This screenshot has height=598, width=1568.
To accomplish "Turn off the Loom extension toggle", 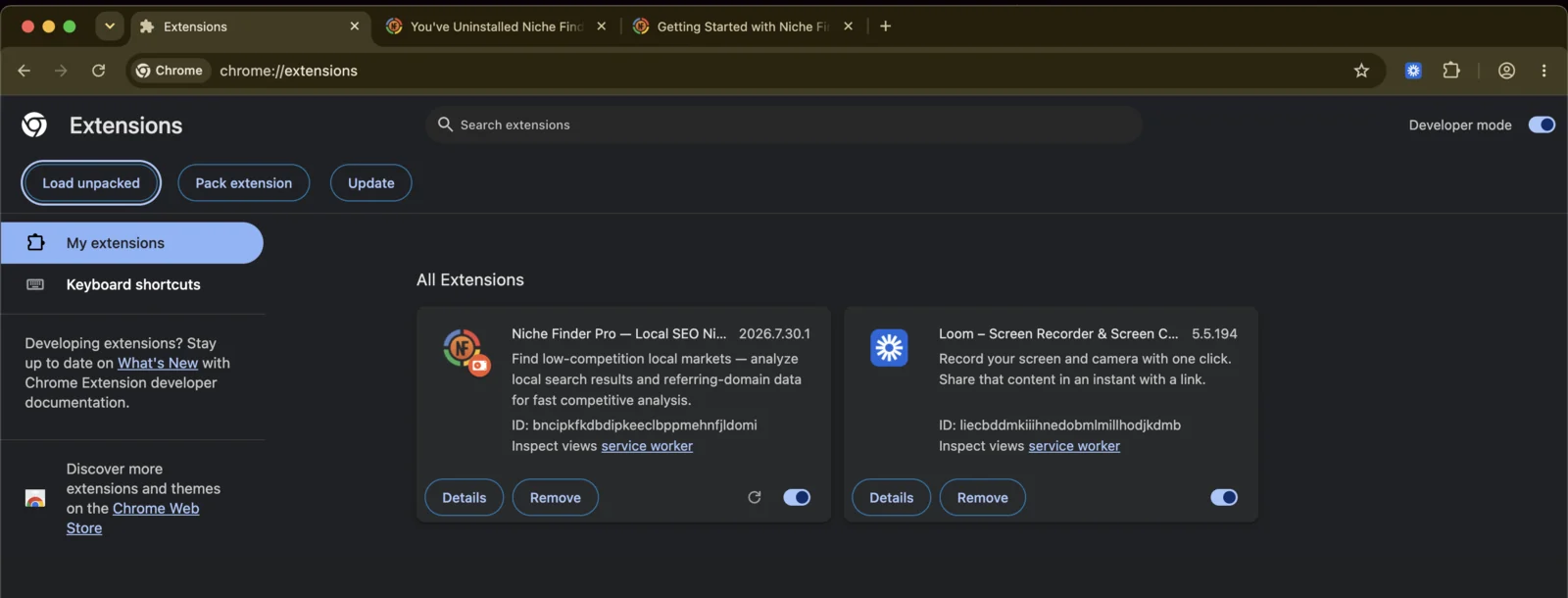I will [x=1224, y=497].
